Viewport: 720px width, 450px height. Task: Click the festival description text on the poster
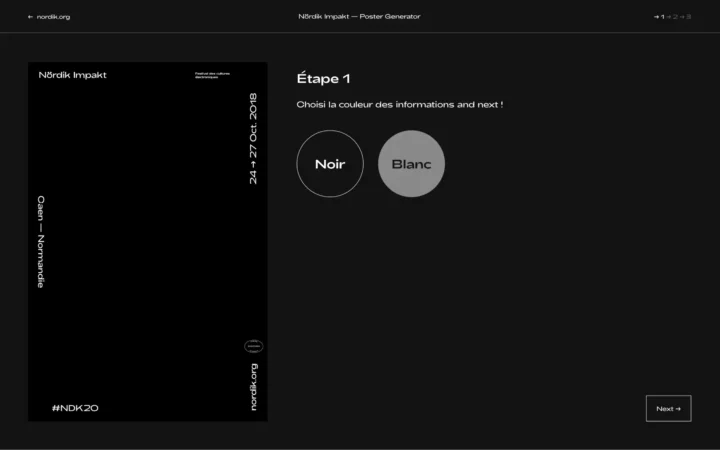click(x=212, y=75)
